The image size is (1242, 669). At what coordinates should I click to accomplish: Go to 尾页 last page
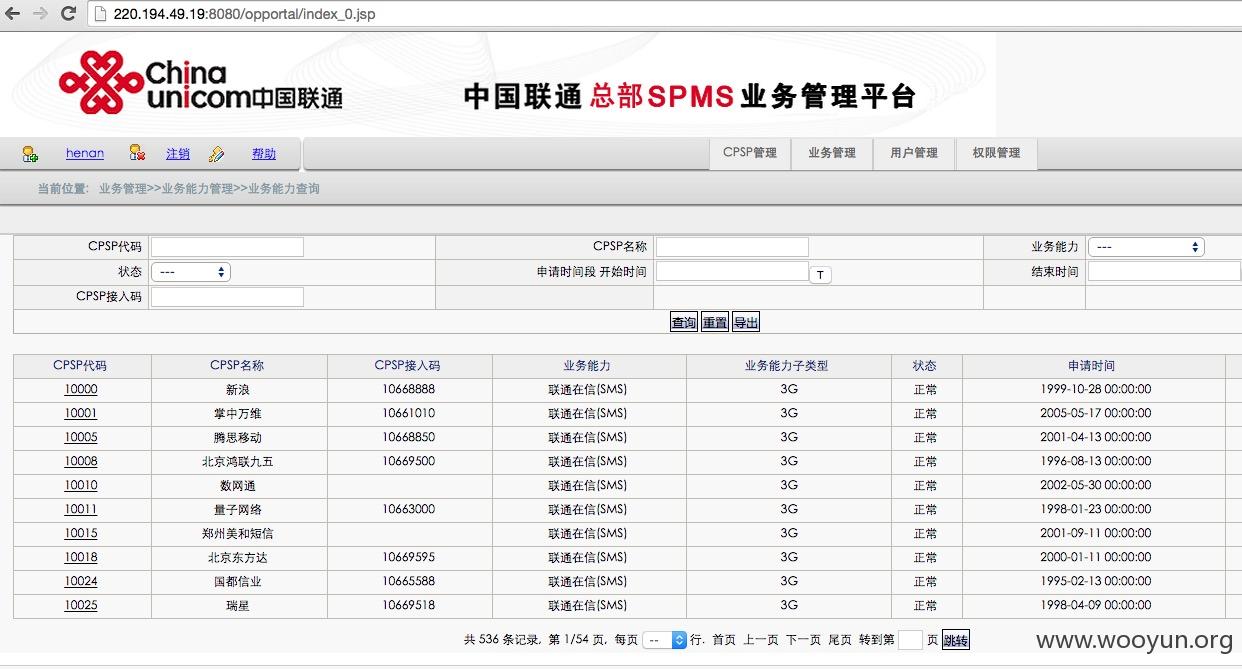point(840,640)
